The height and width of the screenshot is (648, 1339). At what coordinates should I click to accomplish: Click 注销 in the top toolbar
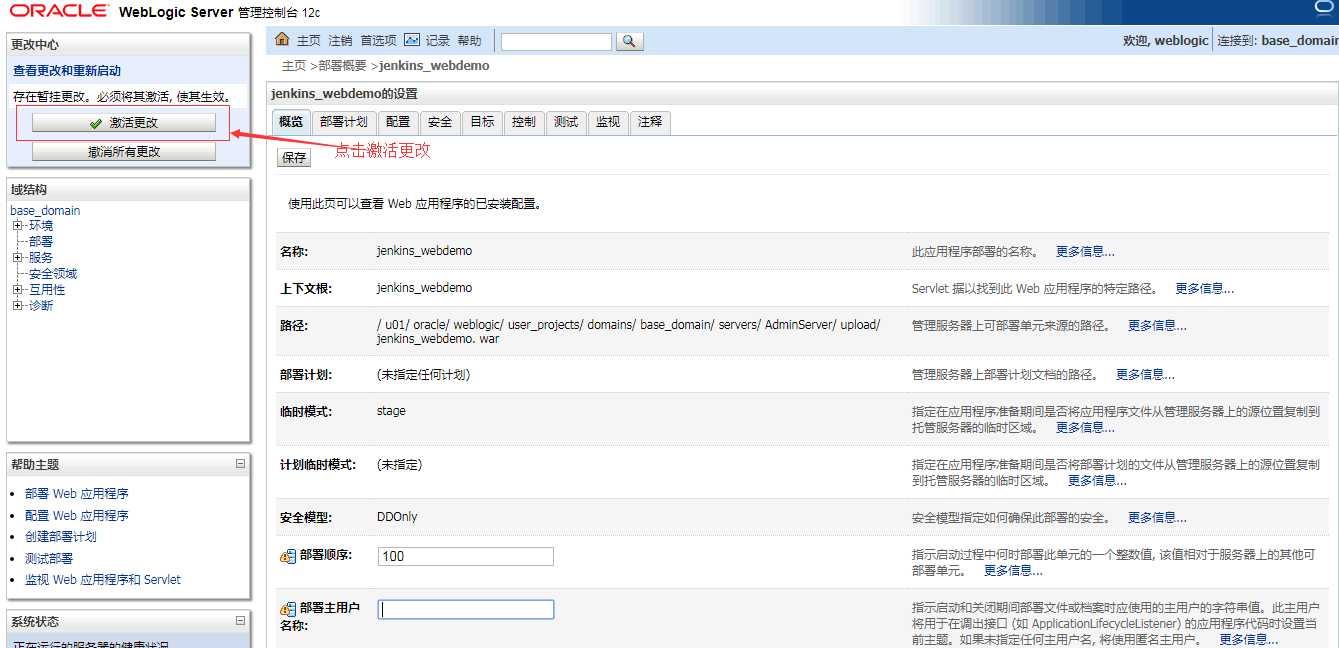[x=340, y=41]
